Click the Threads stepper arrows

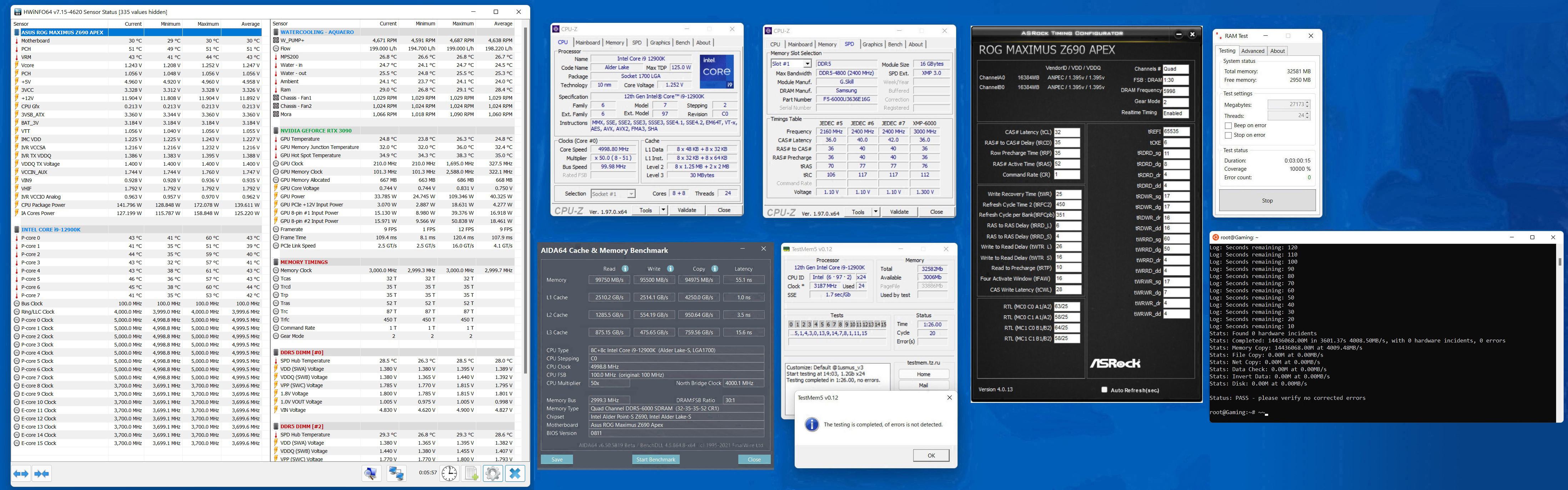[x=1307, y=116]
